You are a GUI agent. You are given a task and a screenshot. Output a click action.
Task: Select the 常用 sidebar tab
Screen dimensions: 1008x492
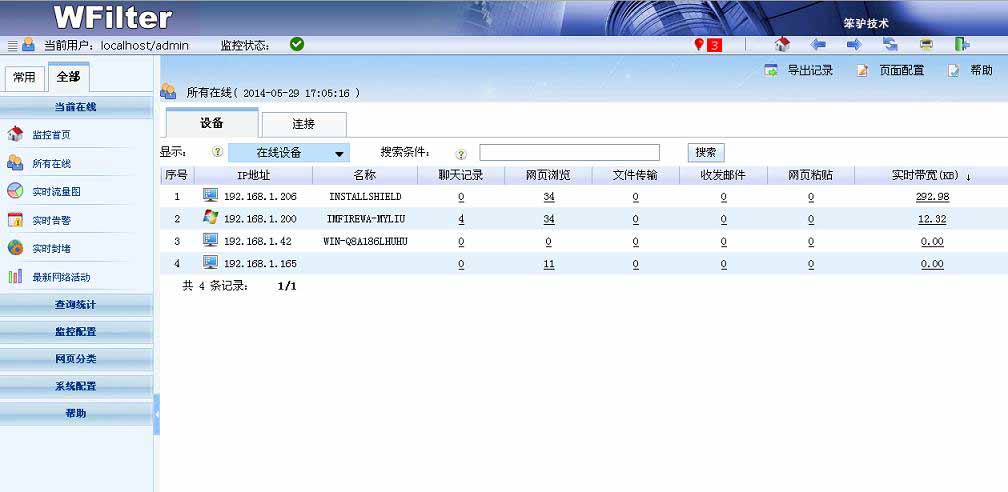click(24, 77)
